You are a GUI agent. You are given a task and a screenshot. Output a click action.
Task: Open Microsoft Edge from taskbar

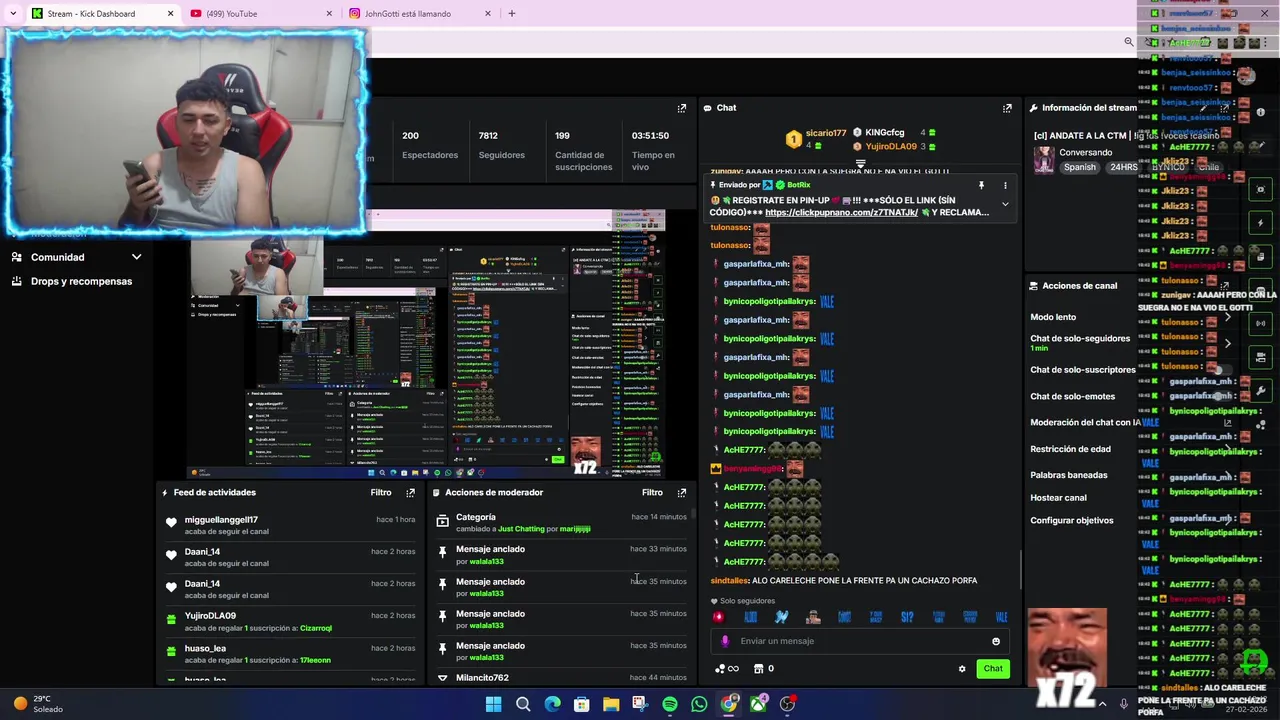[x=552, y=704]
